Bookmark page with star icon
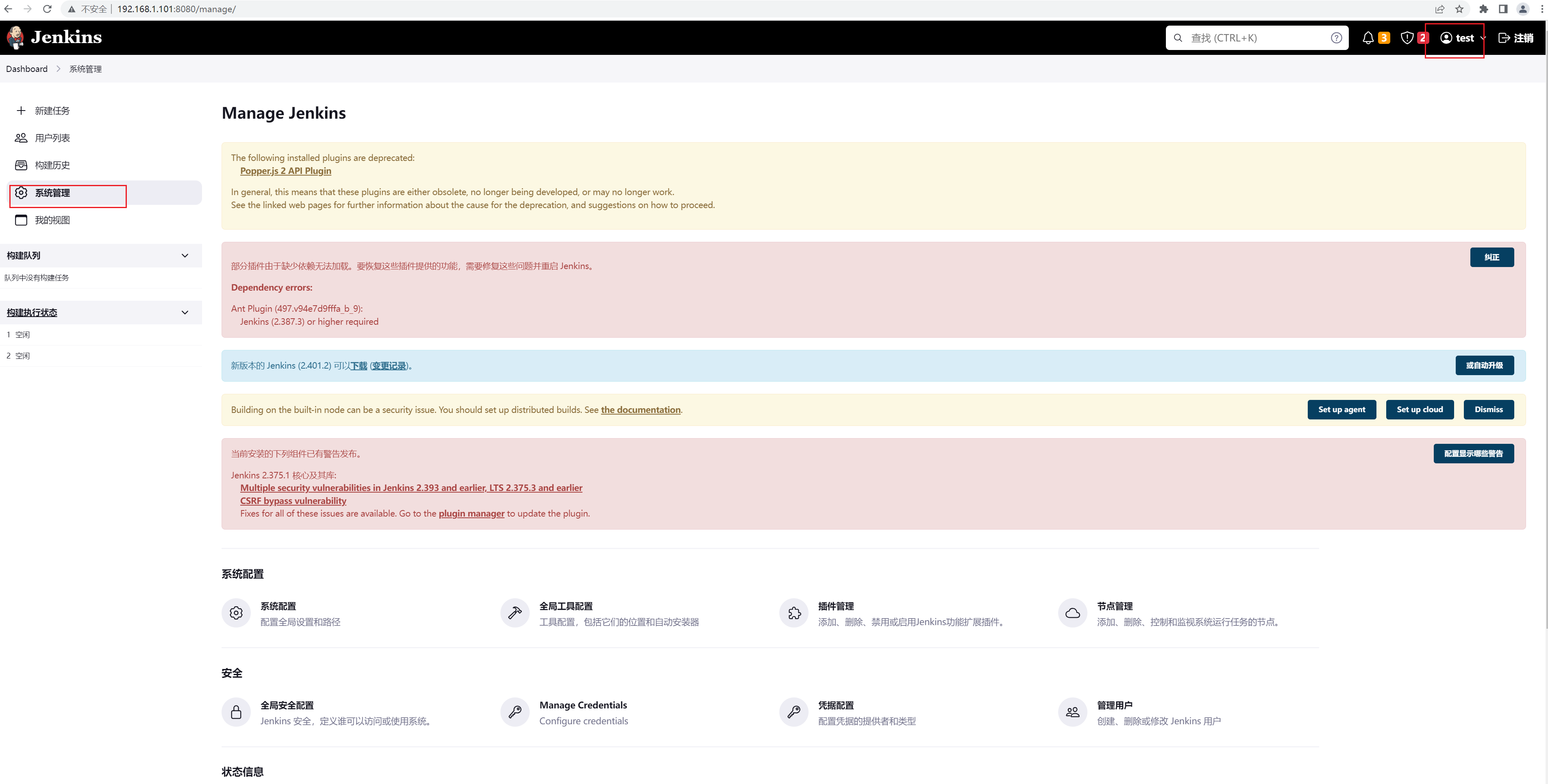Screen dimensions: 1548x784 pos(1459,9)
